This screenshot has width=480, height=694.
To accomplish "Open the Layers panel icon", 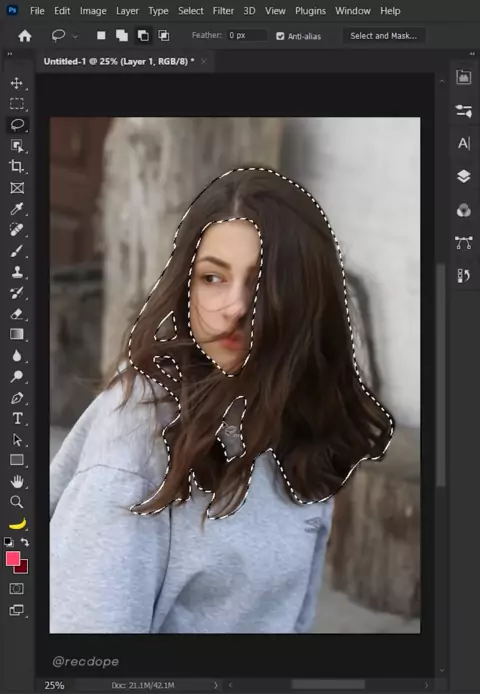I will pyautogui.click(x=463, y=176).
